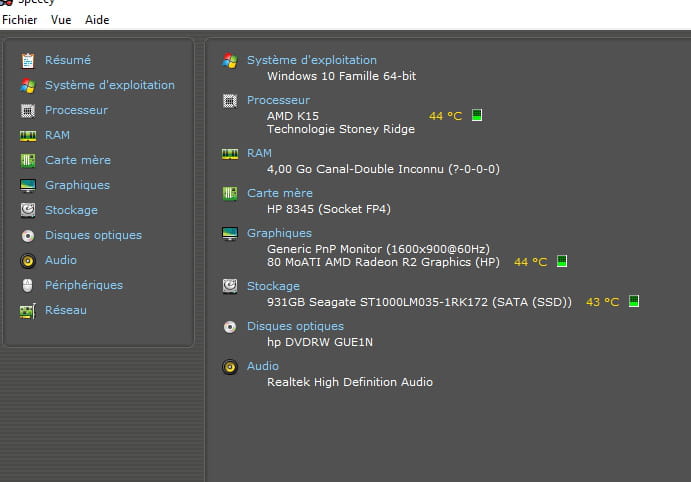
Task: Open Carte mère section in sidebar
Action: [x=78, y=160]
